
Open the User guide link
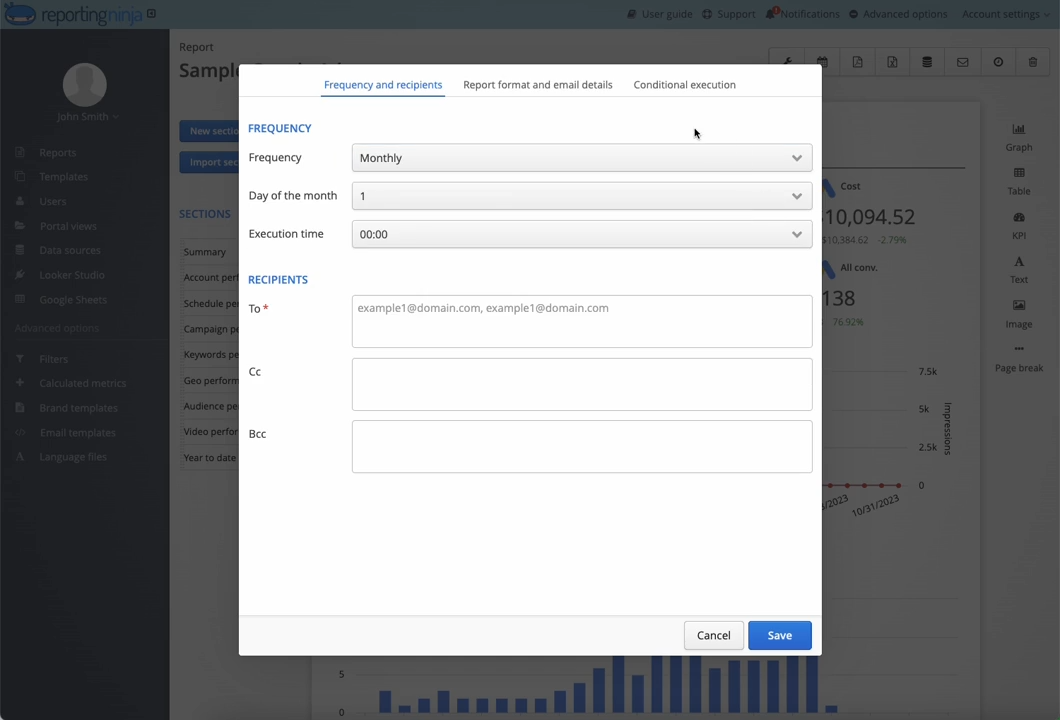coord(660,14)
